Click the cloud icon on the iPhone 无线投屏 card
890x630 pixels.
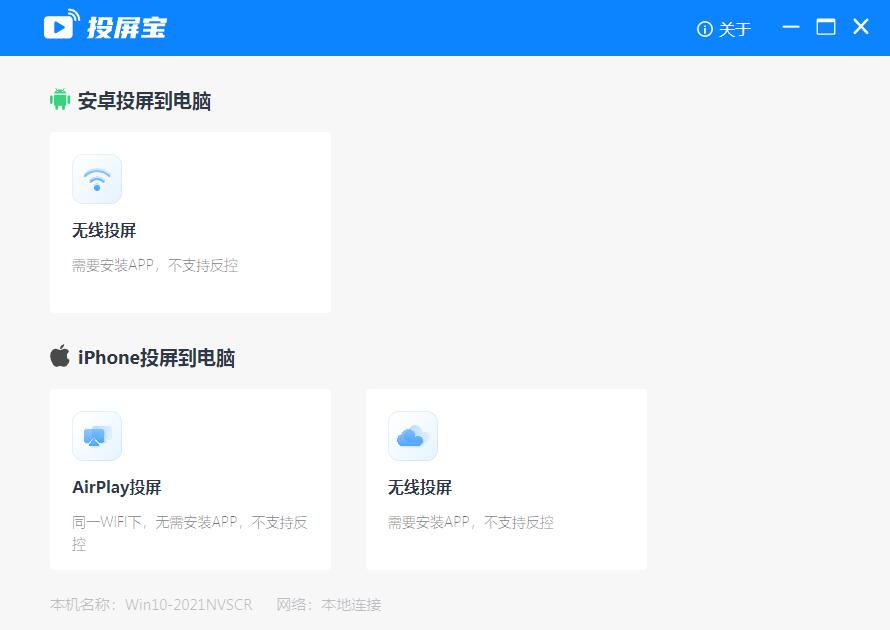point(413,436)
